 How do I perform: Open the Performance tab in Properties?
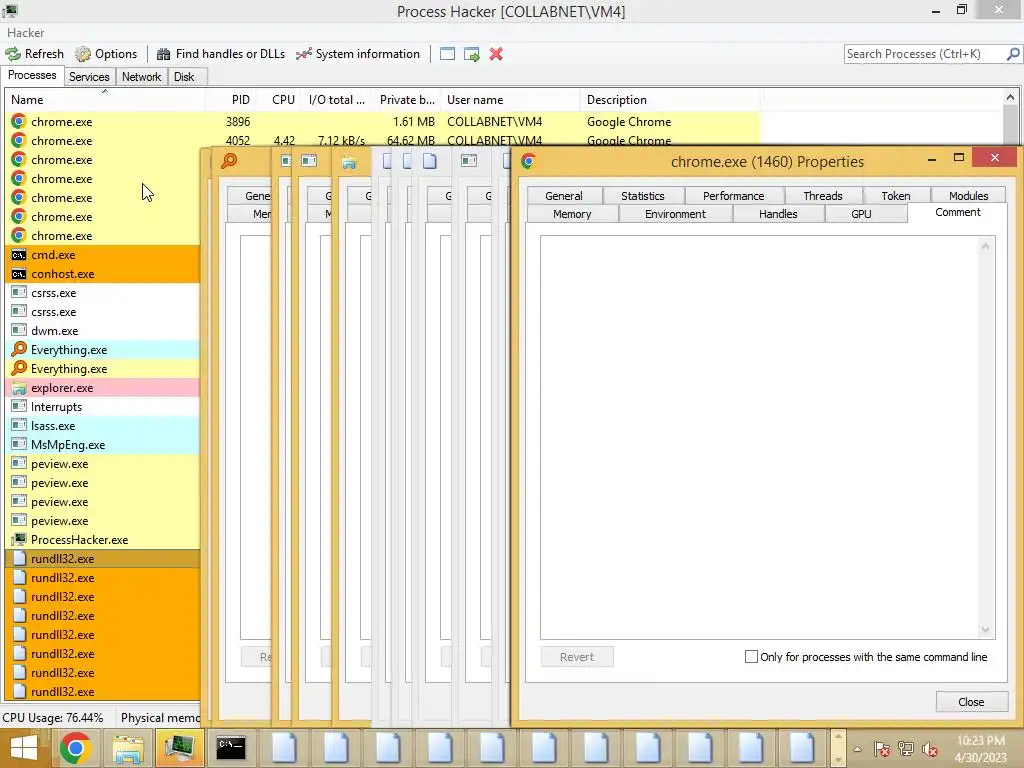(733, 195)
